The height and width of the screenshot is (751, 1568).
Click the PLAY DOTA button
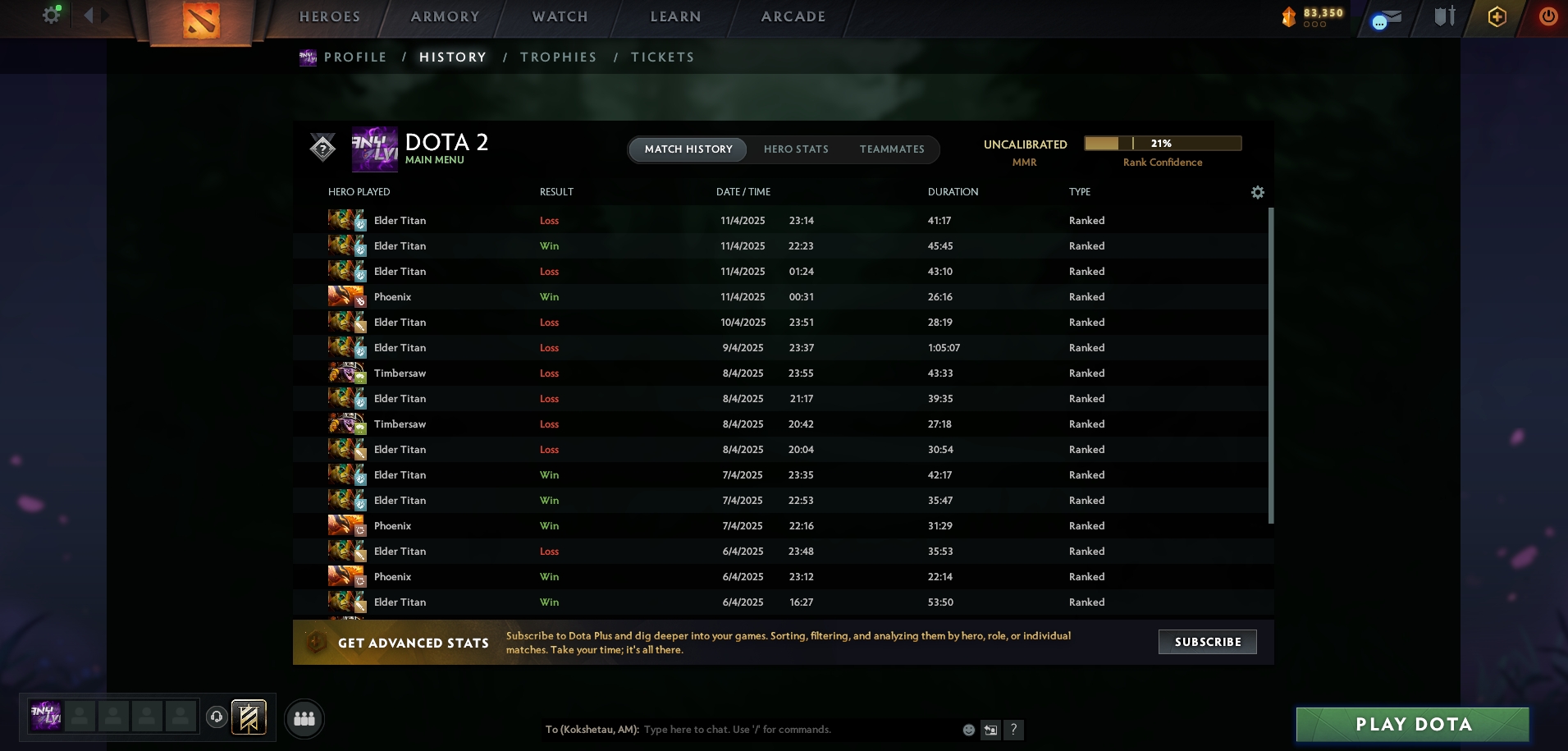coord(1413,725)
